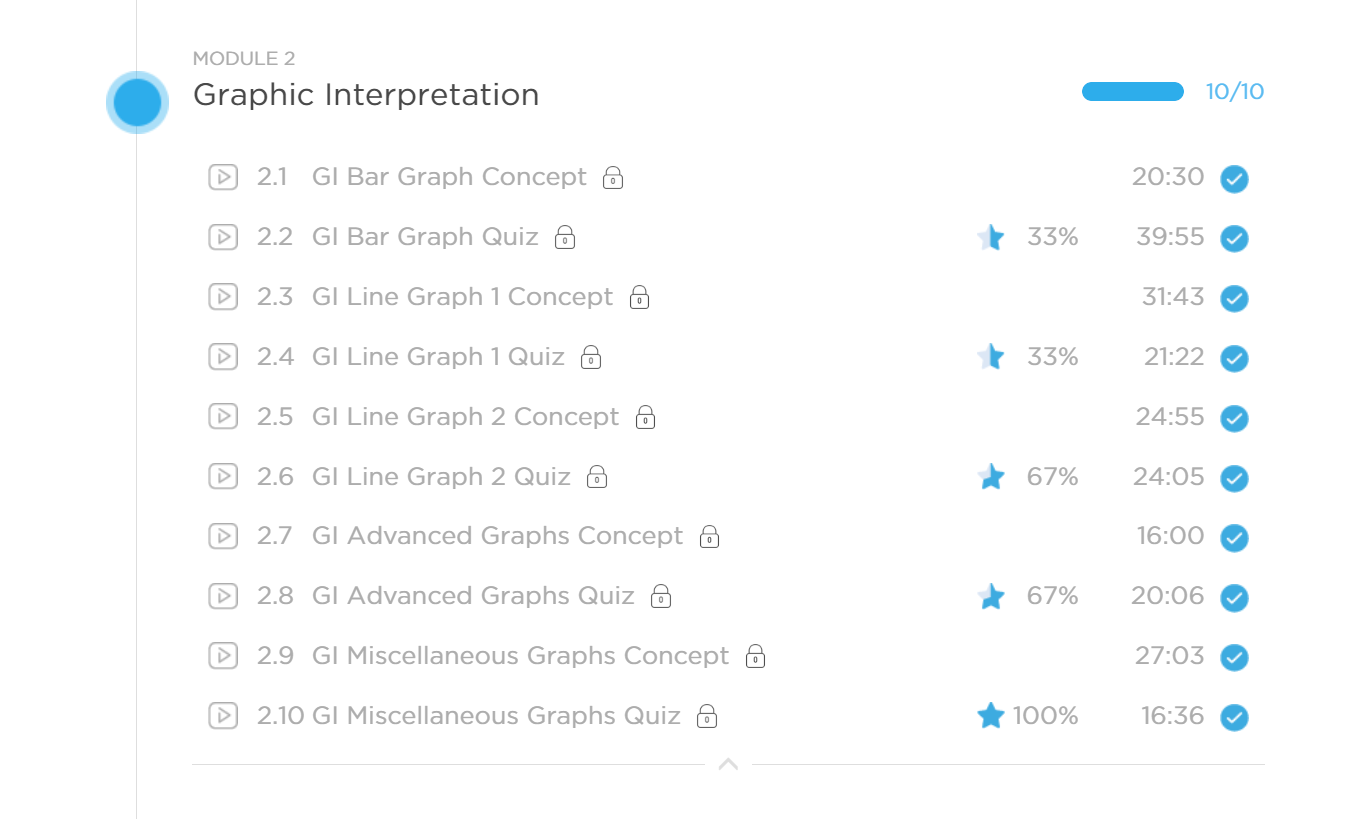The image size is (1351, 819).
Task: Click the Graphic Interpretation module heading
Action: point(366,95)
